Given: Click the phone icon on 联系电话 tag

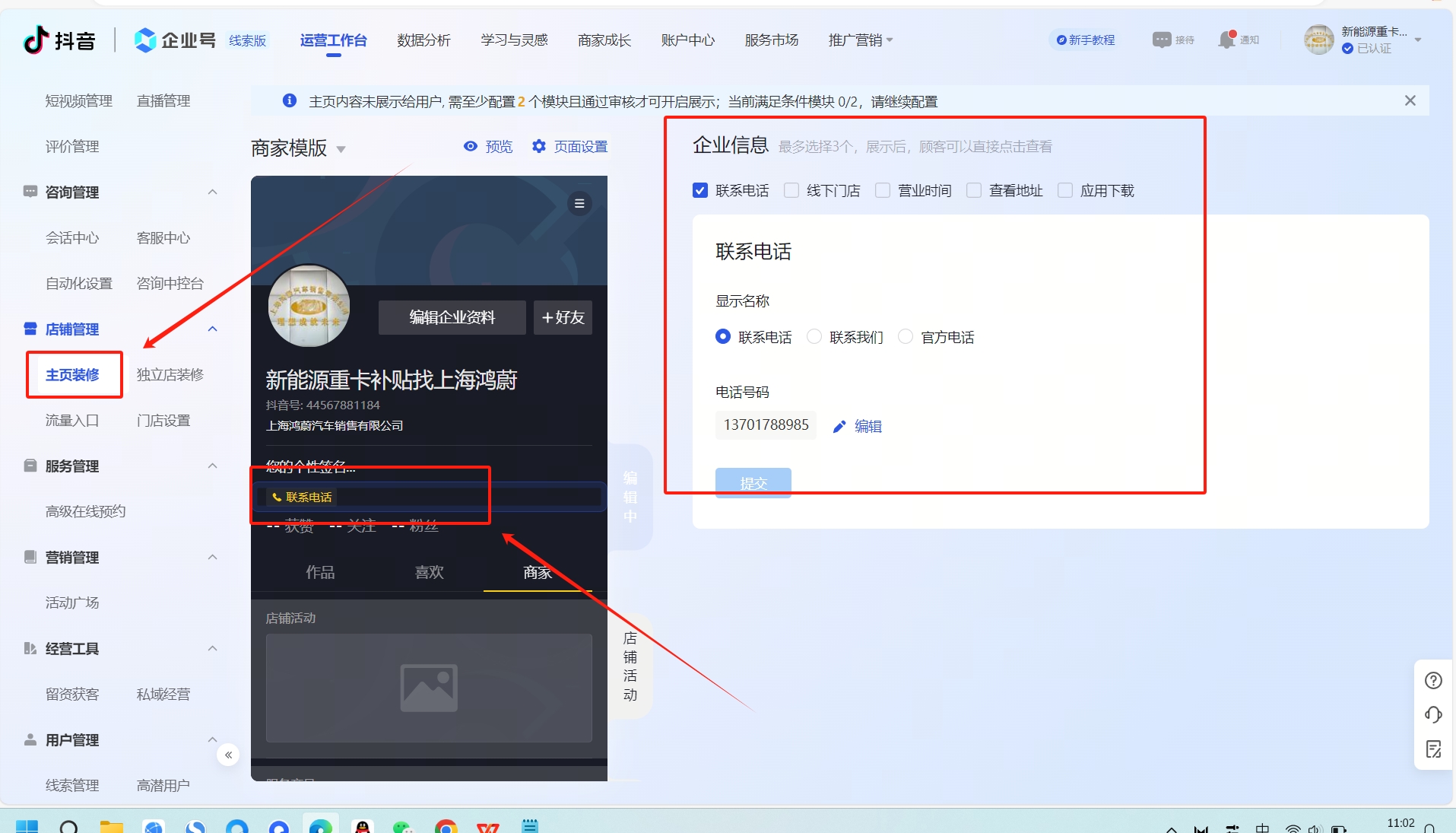Looking at the screenshot, I should click(277, 498).
